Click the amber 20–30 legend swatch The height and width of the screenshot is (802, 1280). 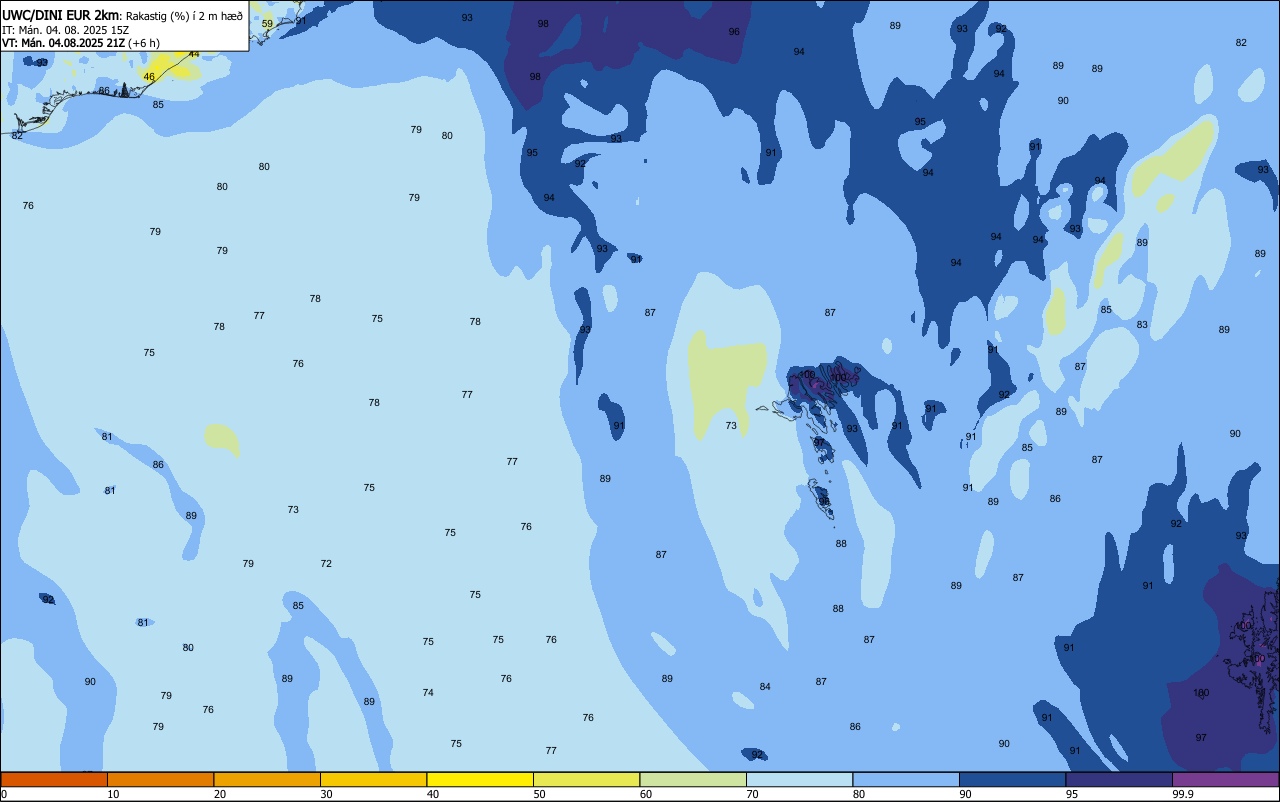267,779
